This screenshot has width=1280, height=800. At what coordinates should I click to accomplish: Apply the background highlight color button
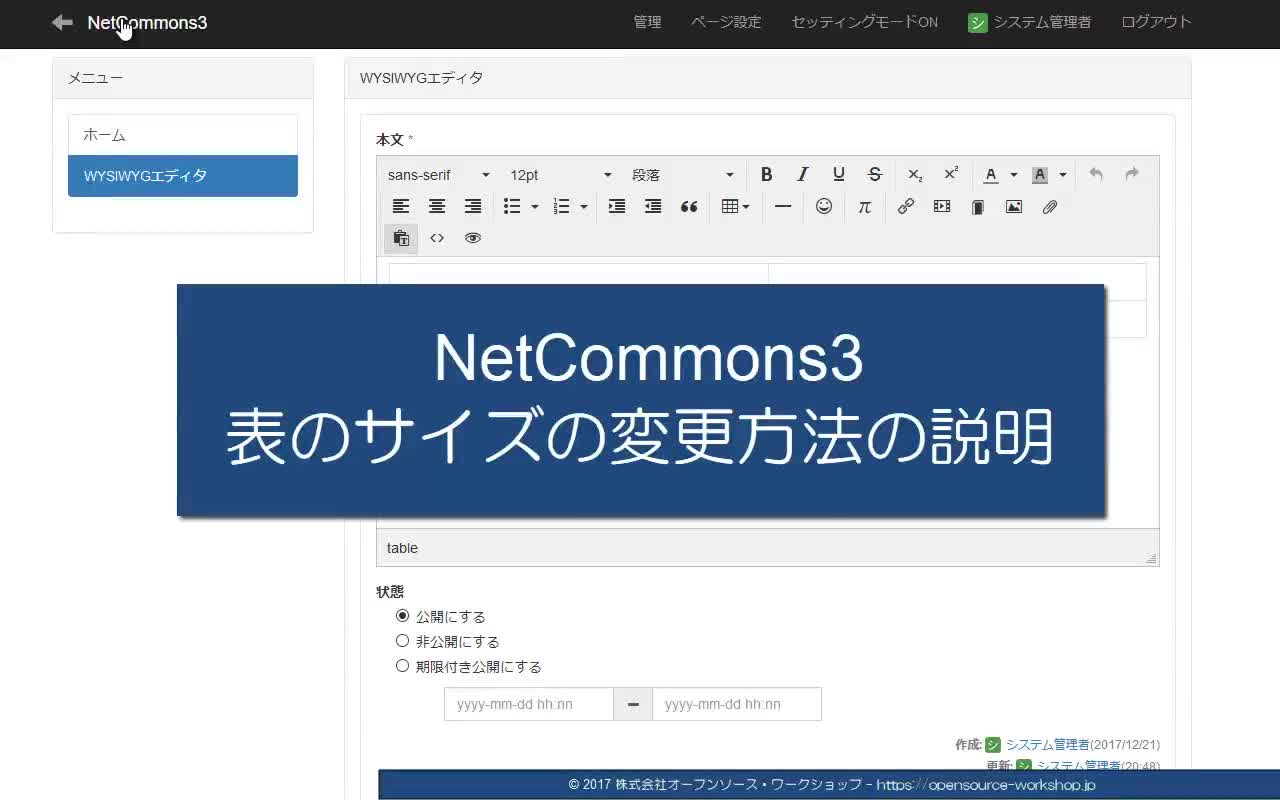1040,174
